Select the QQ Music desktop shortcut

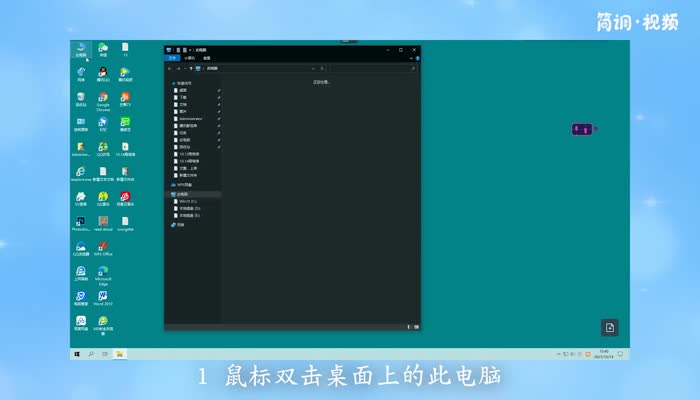(103, 199)
